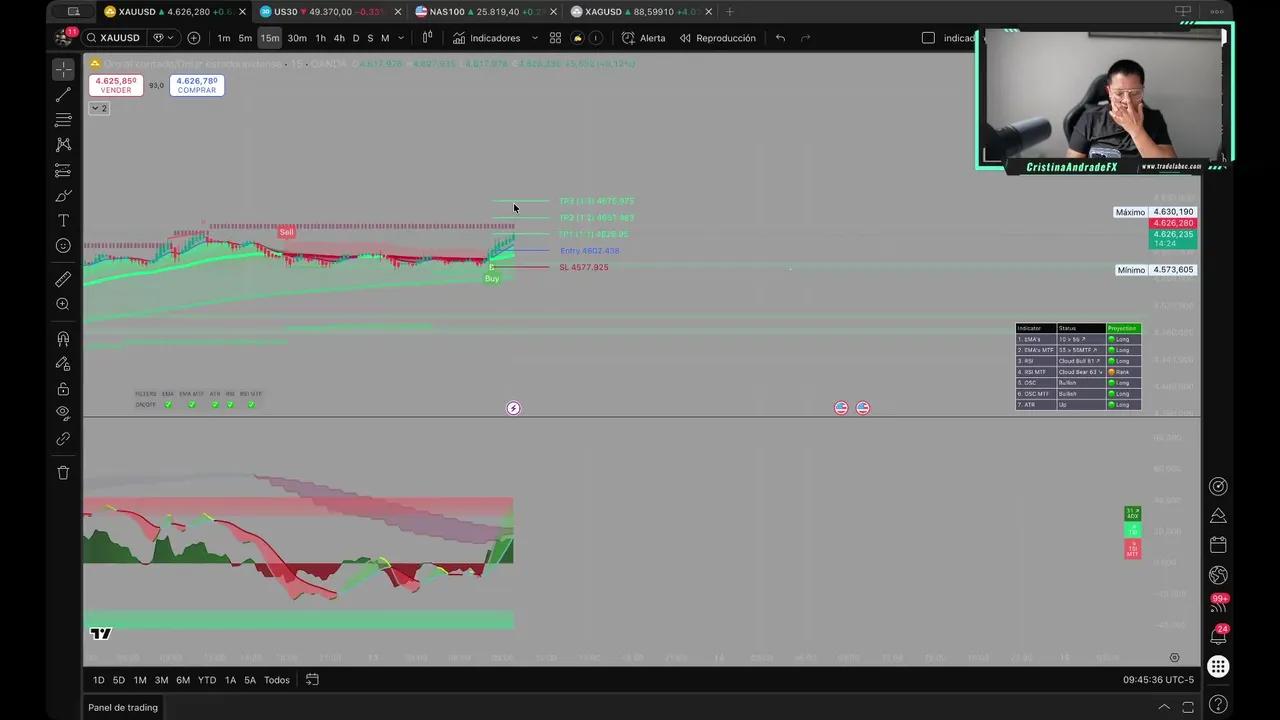This screenshot has height=720, width=1280.
Task: Open the object tree layers icon
Action: [x=1218, y=516]
